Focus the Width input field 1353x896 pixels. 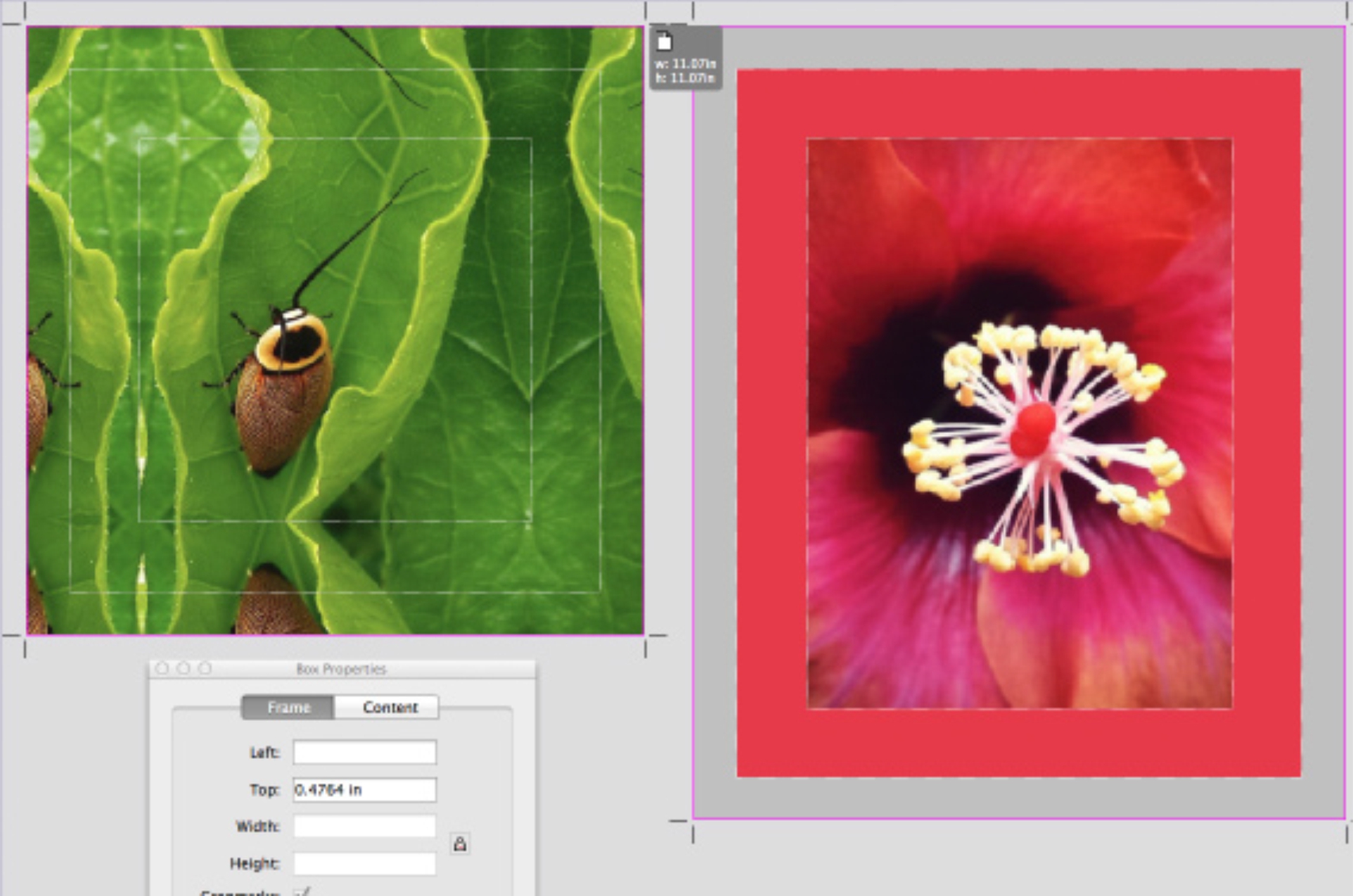[364, 826]
